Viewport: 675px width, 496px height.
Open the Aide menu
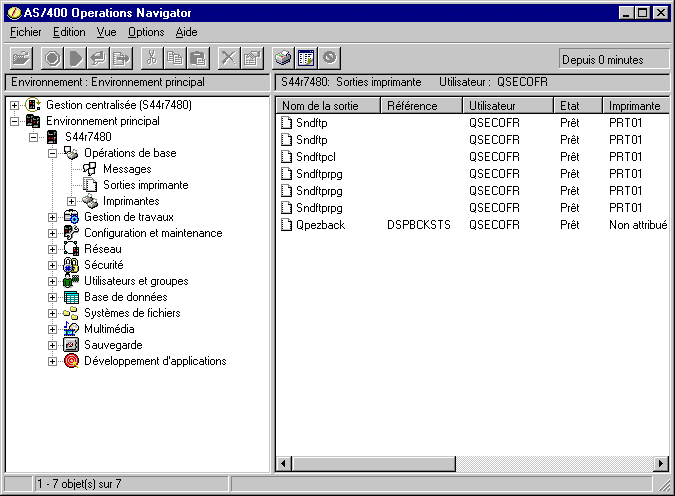point(186,32)
